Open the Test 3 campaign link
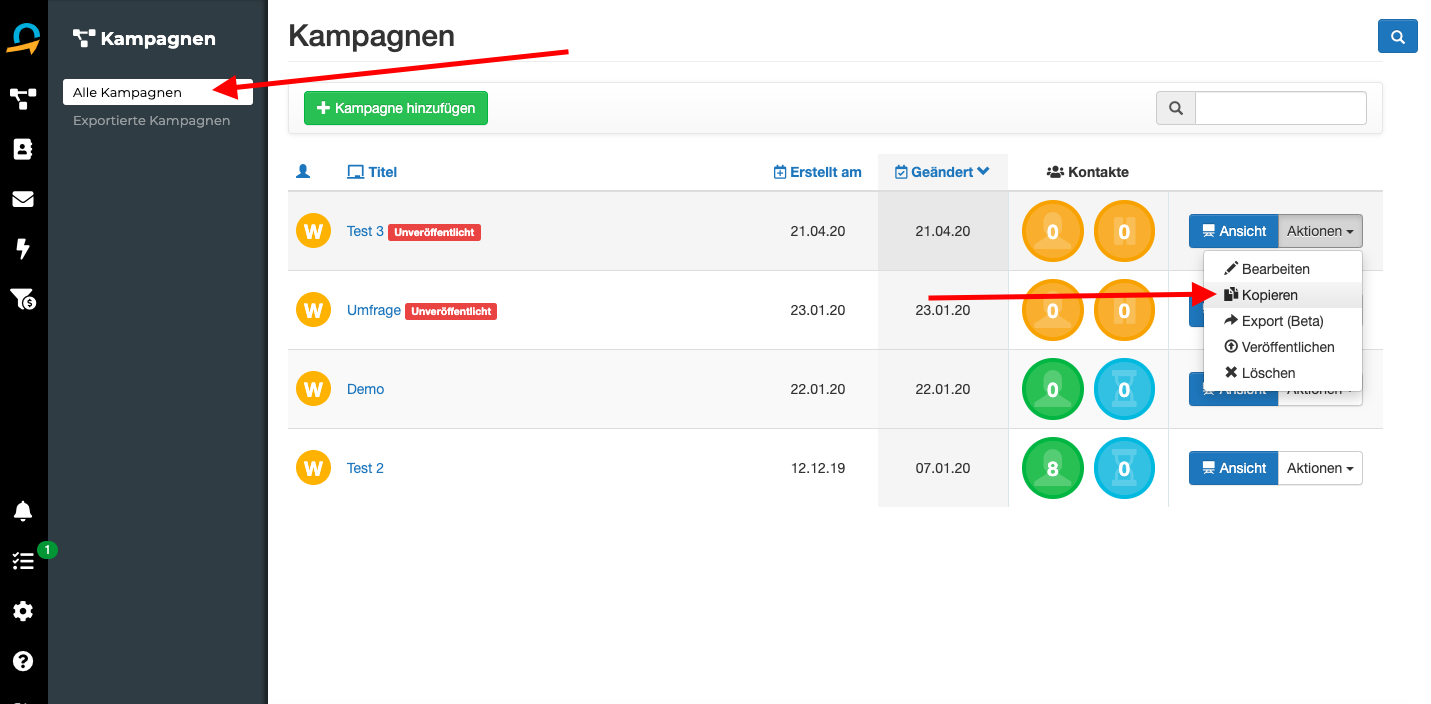 365,231
